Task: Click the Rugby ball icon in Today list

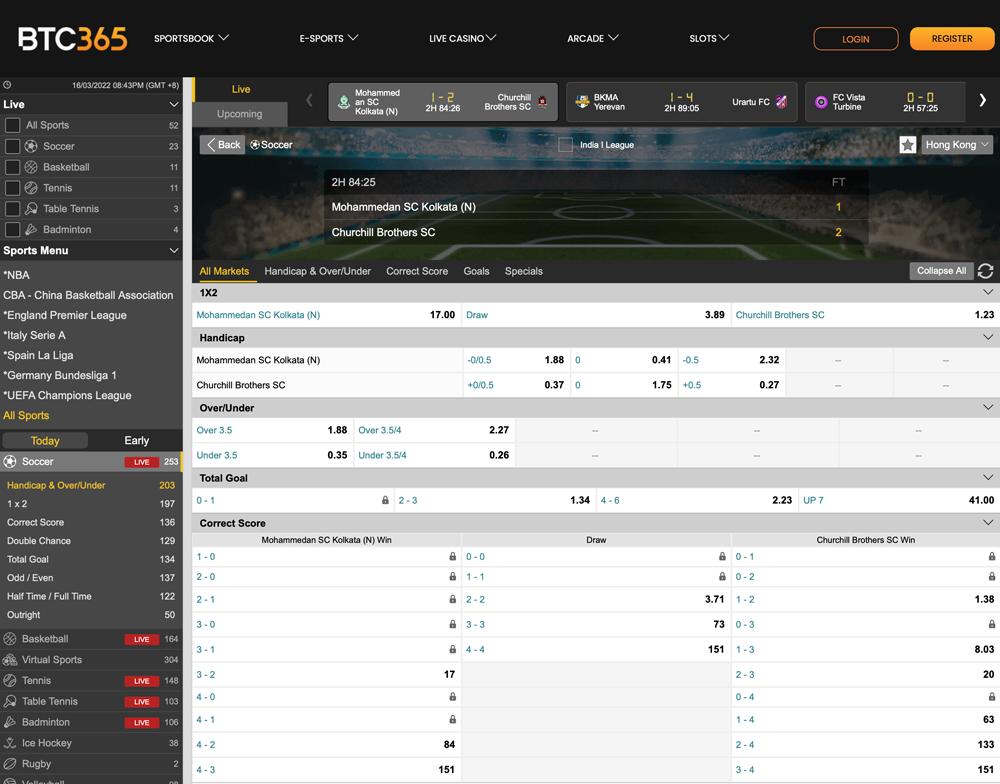Action: (x=10, y=764)
